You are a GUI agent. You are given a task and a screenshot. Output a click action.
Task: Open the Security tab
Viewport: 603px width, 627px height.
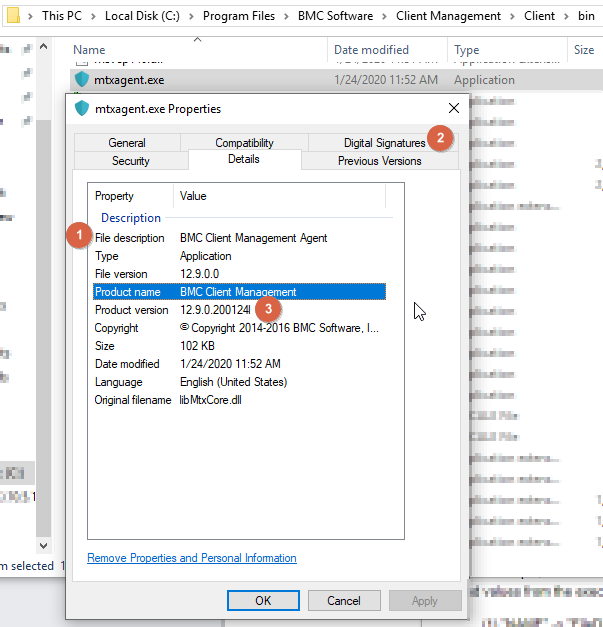[131, 161]
